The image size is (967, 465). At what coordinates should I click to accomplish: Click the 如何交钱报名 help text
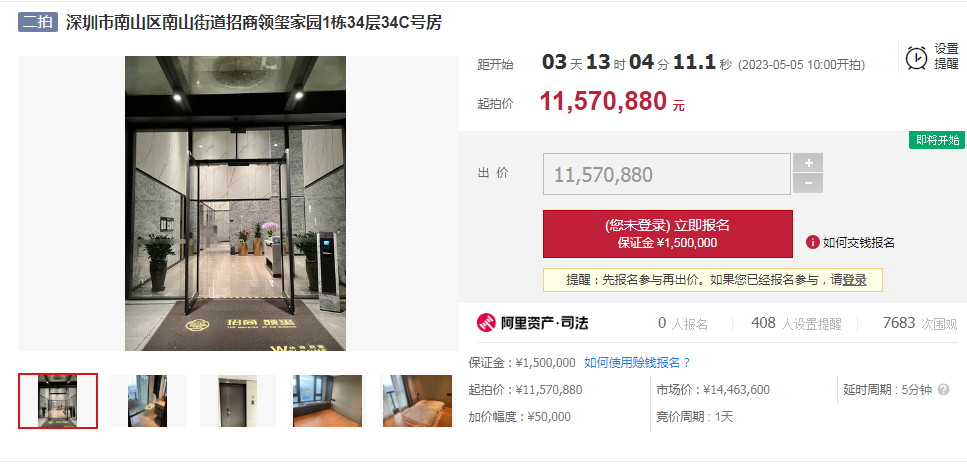tap(858, 242)
